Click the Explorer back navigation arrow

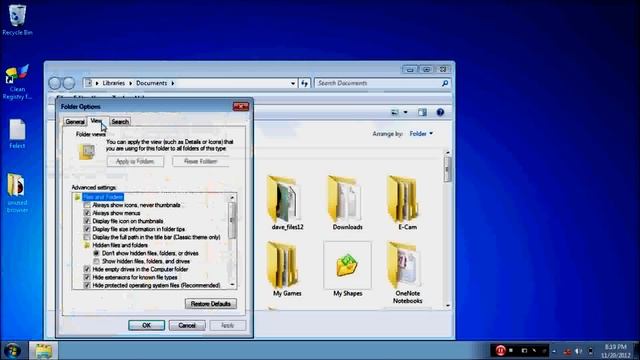click(x=54, y=83)
